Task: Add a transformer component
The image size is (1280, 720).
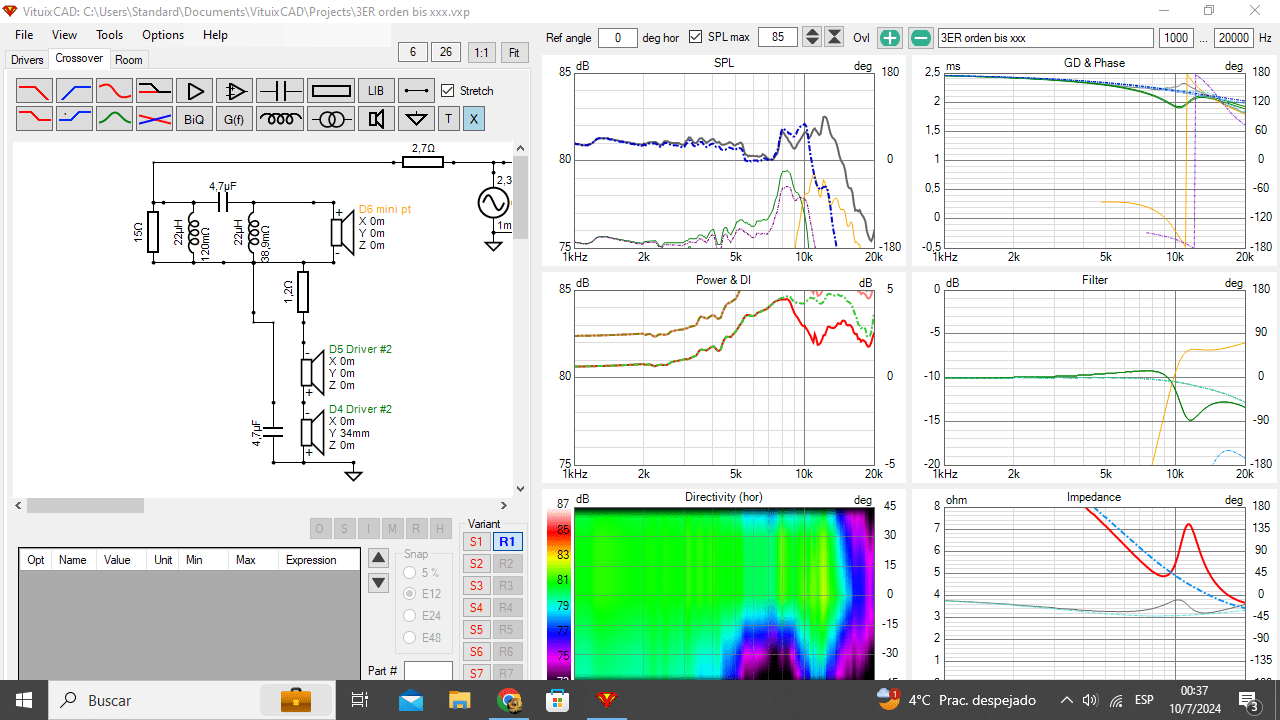Action: pyautogui.click(x=331, y=119)
